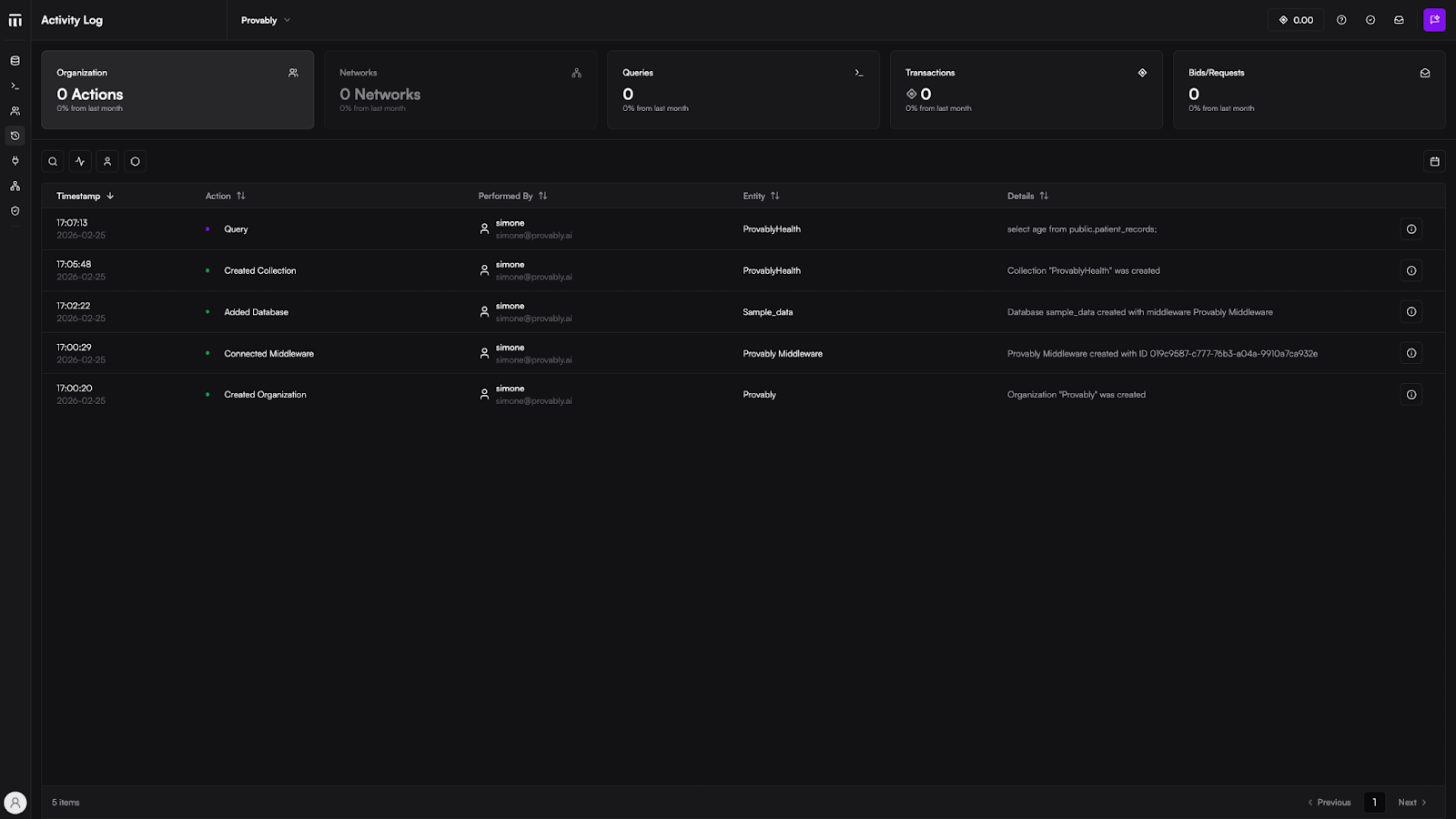
Task: Go to the Next page
Action: pyautogui.click(x=1411, y=803)
